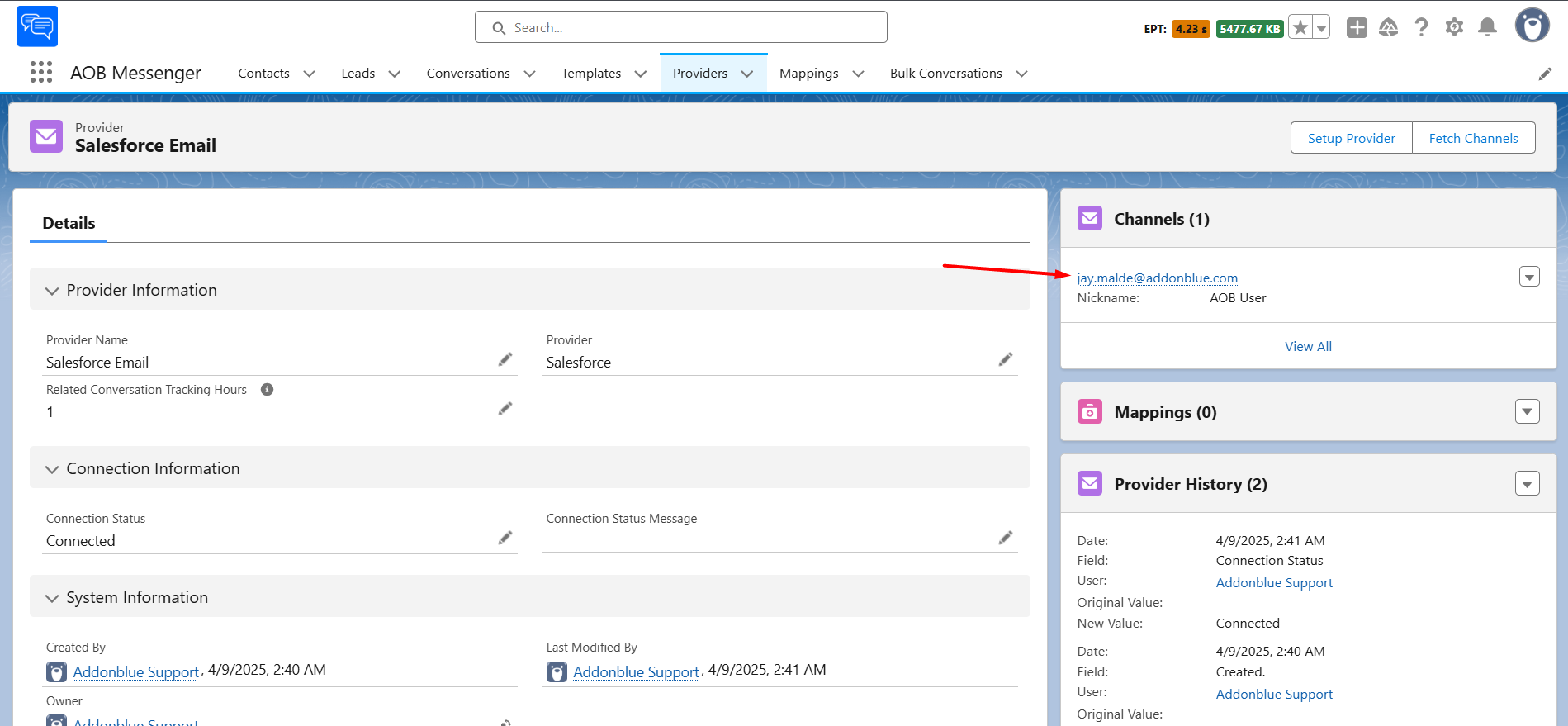Expand the Leads tab dropdown

[395, 74]
